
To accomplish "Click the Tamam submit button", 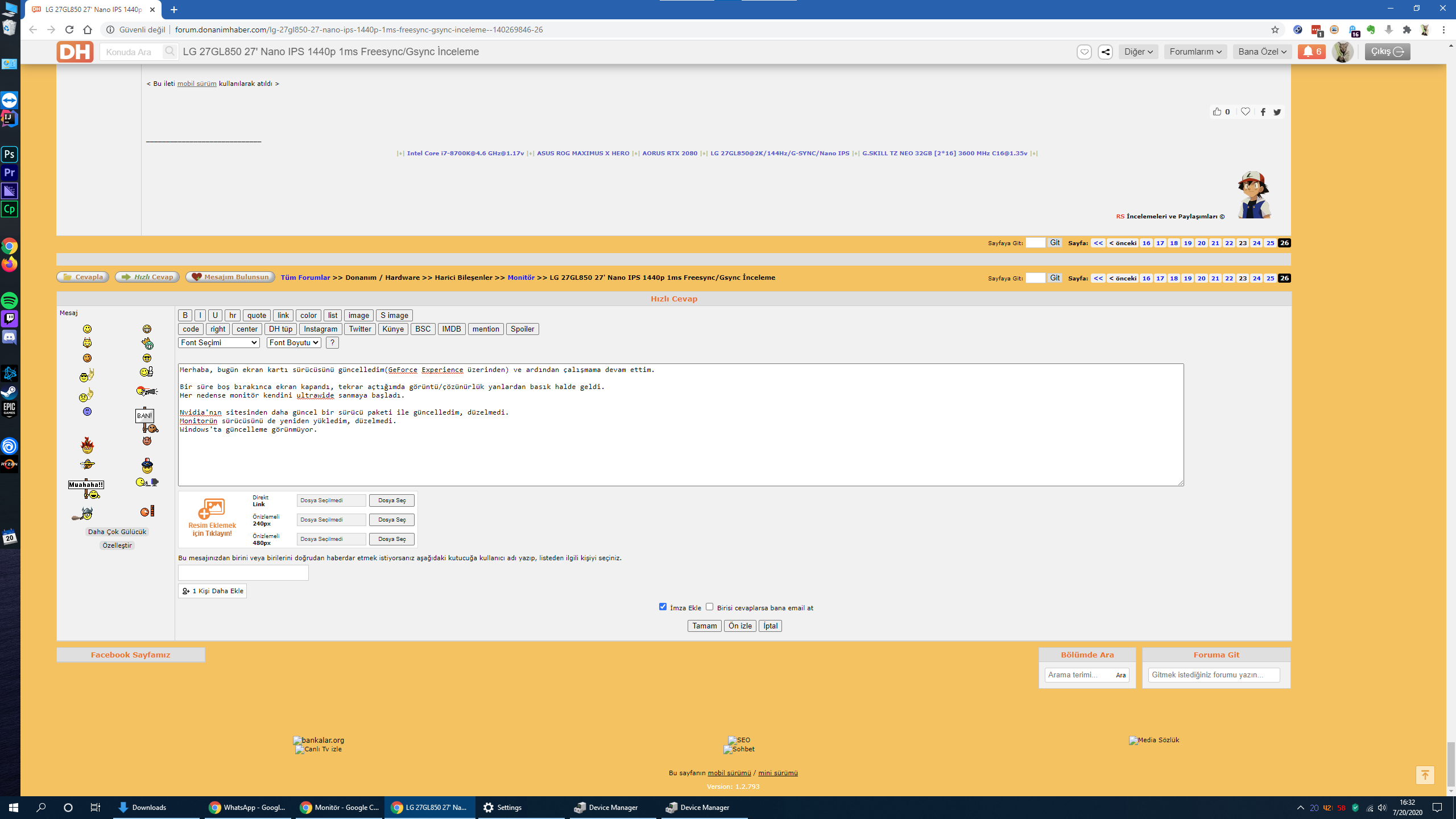I will (704, 626).
